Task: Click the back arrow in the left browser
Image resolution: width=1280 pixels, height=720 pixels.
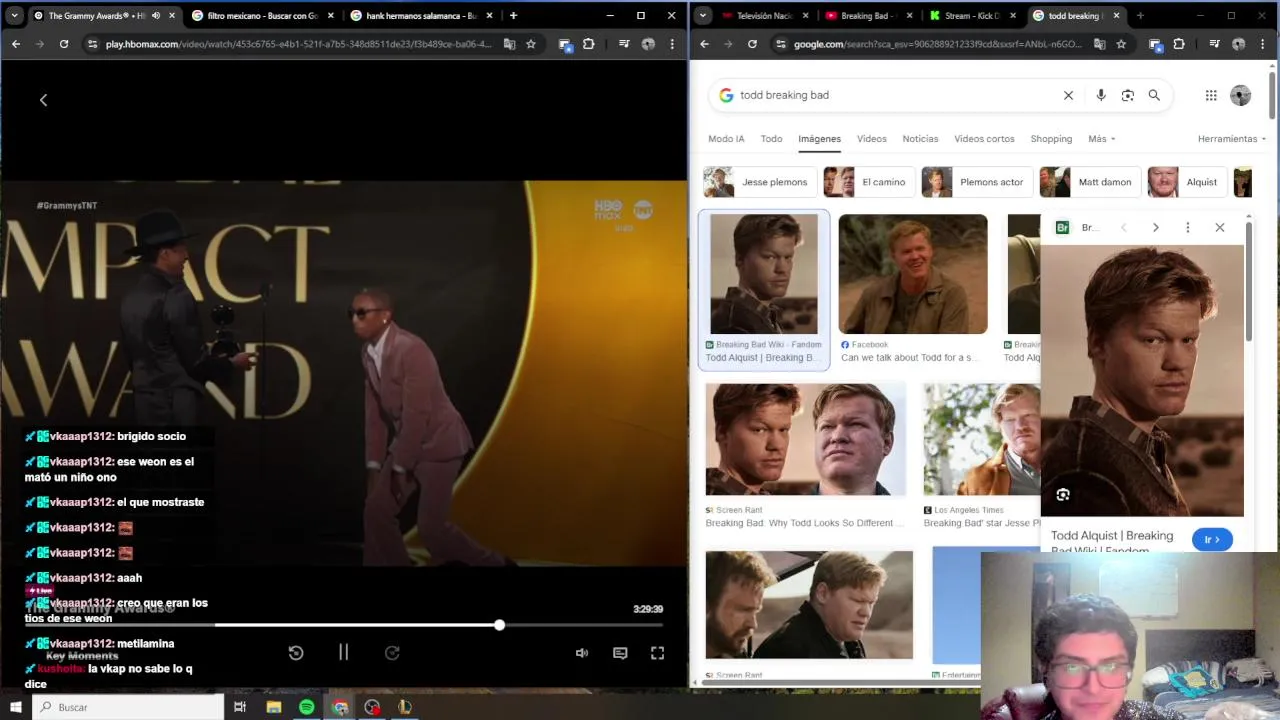Action: click(16, 44)
